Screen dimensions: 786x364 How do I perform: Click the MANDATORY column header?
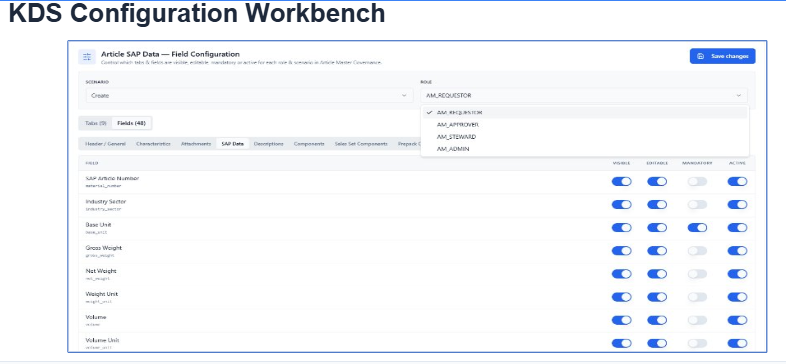click(697, 163)
